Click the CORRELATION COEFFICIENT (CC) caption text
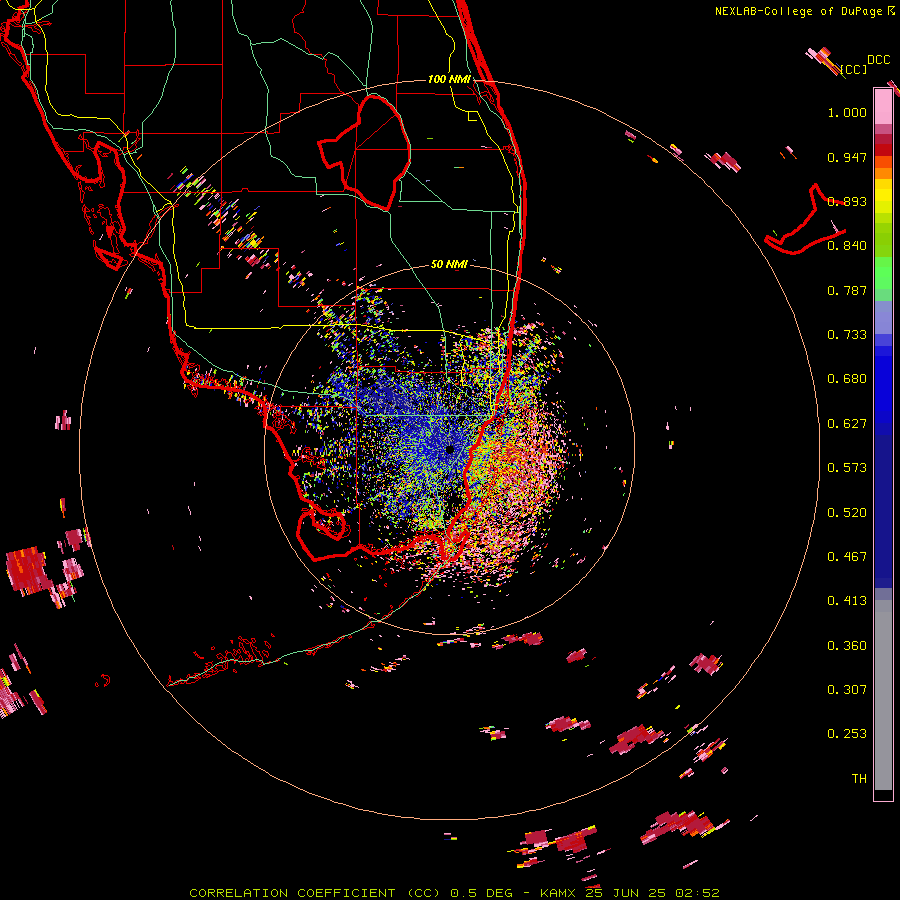Viewport: 900px width, 900px height. [x=315, y=893]
